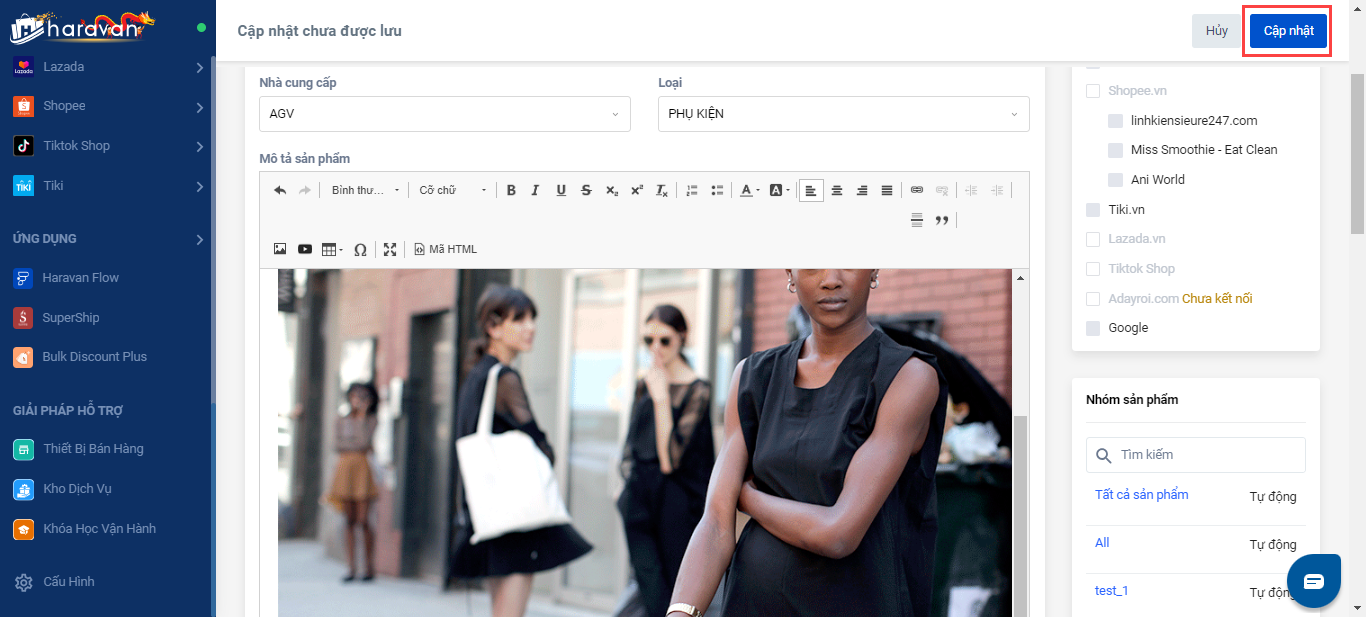Viewport: 1366px width, 617px height.
Task: Open Mã HTML source view
Action: [446, 249]
